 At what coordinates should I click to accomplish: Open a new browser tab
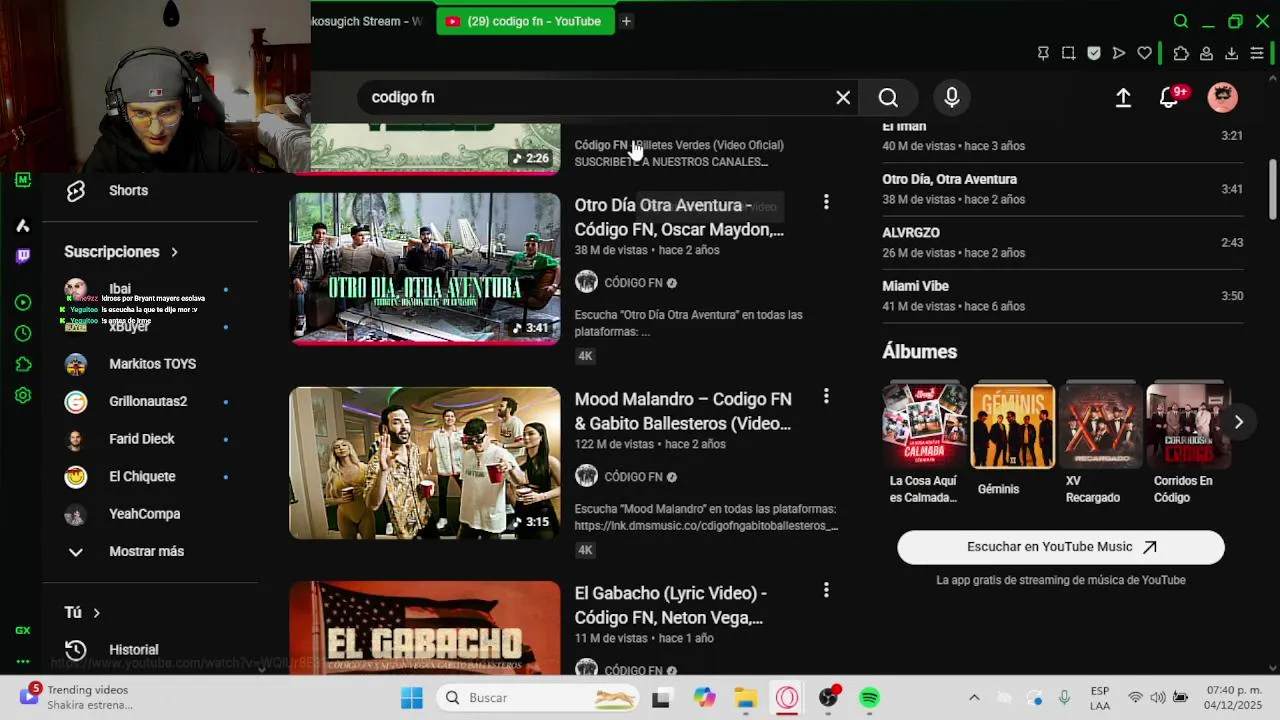pyautogui.click(x=626, y=21)
